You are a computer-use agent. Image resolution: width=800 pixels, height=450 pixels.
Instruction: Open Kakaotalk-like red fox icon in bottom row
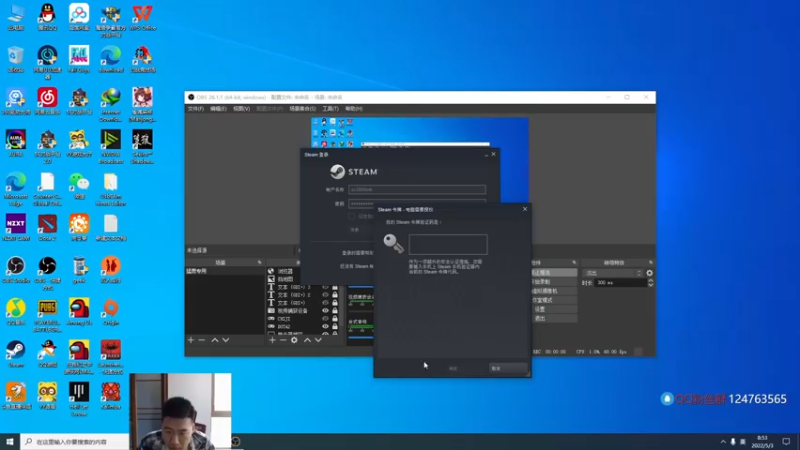(111, 395)
